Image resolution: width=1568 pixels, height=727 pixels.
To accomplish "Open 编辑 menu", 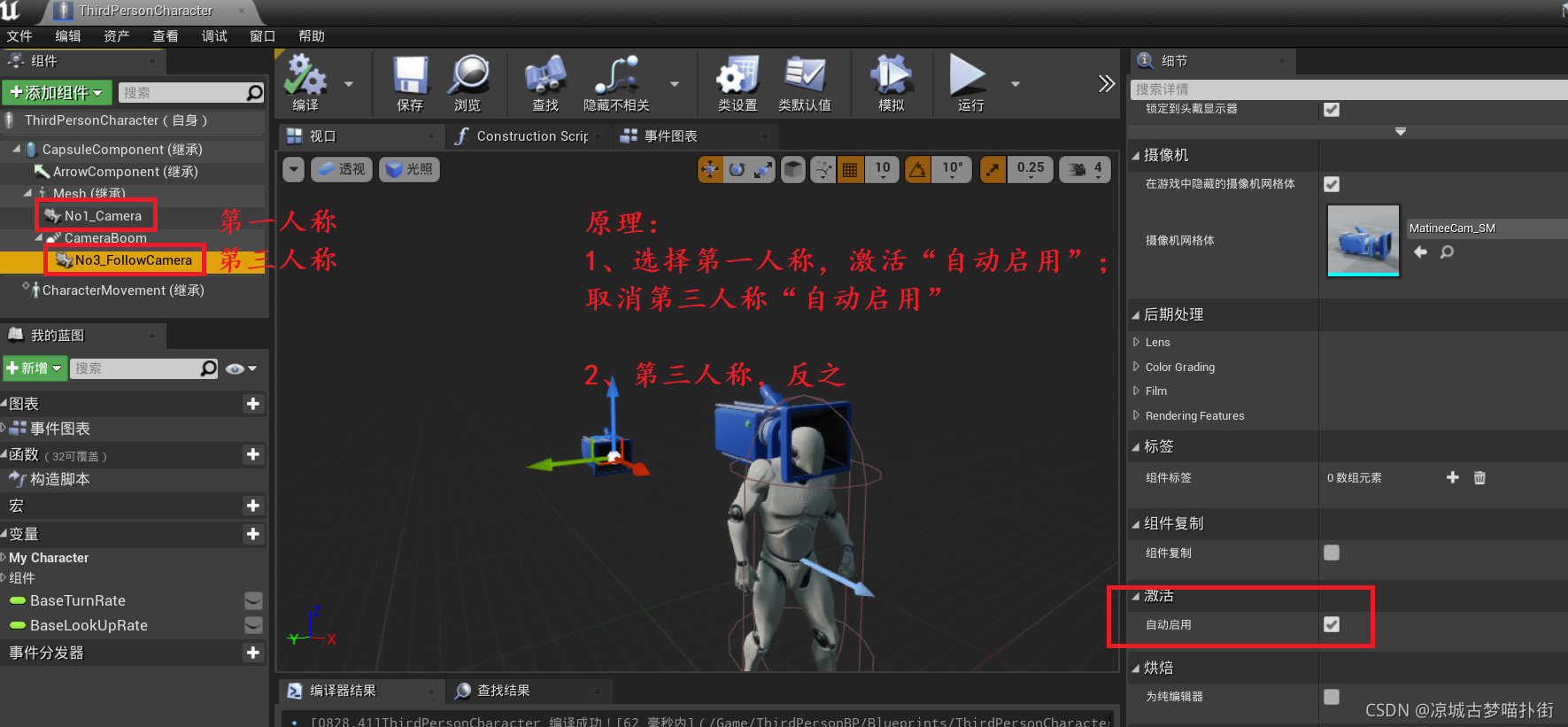I will (68, 36).
